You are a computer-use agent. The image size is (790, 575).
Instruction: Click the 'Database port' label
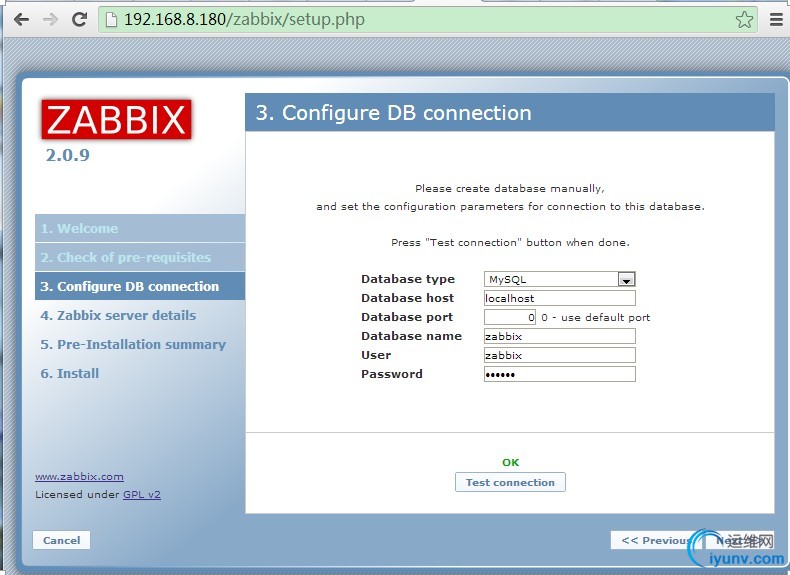click(407, 317)
